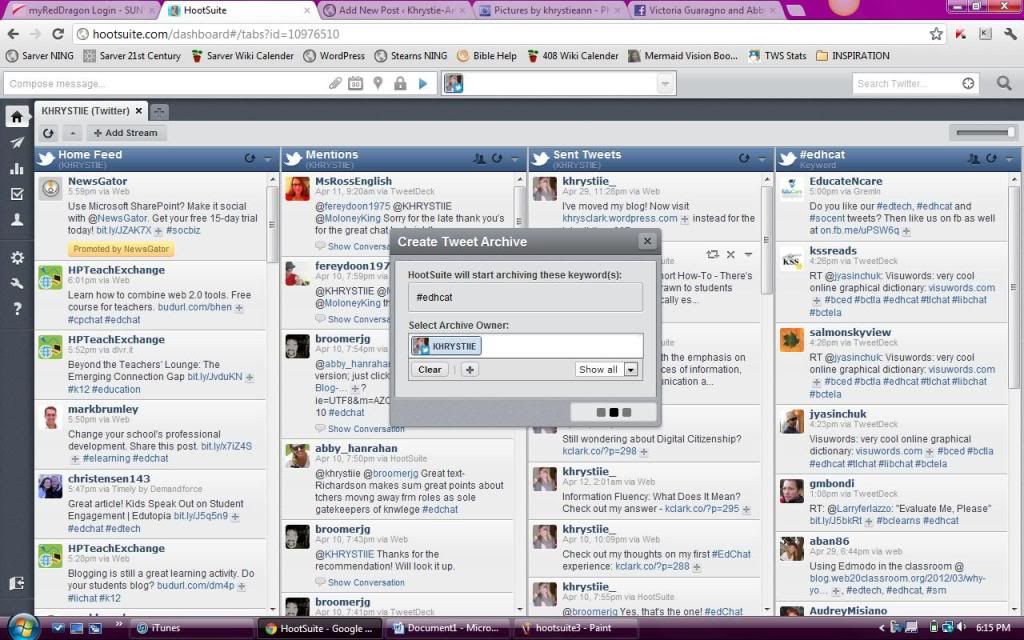
Task: Open the social profile picker dropdown
Action: click(665, 84)
